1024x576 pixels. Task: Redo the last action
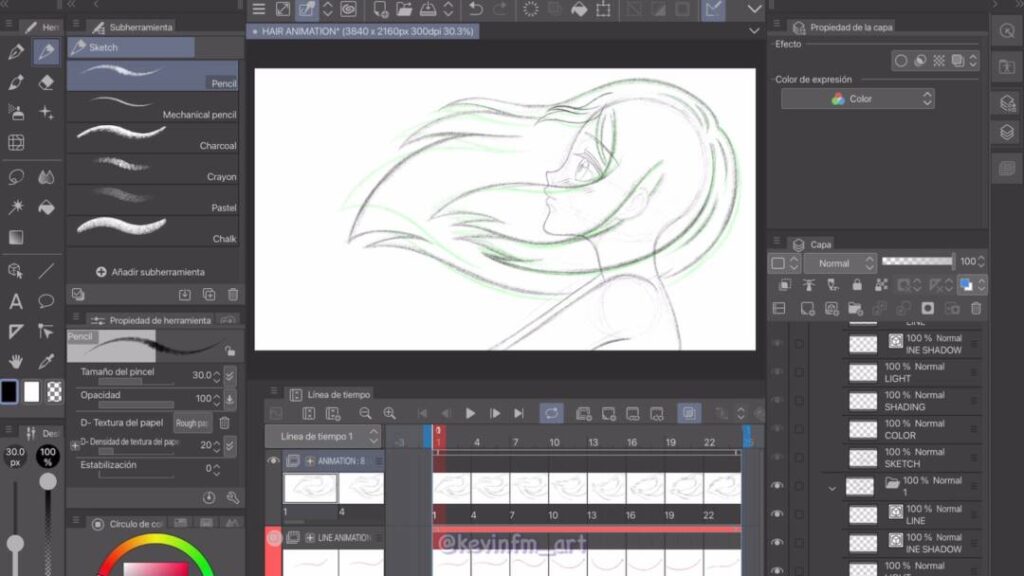click(500, 9)
